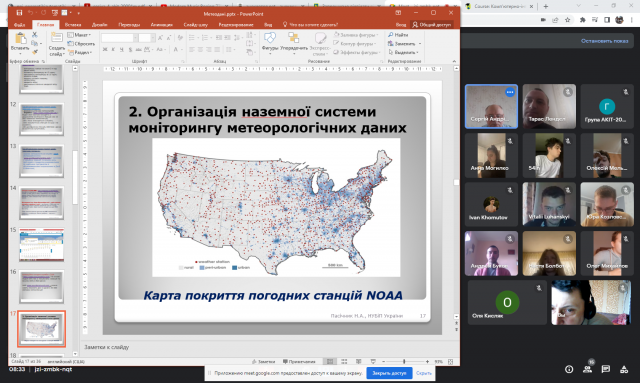Click the blue 'Закрыть доступ' button
This screenshot has width=640, height=383.
[389, 373]
